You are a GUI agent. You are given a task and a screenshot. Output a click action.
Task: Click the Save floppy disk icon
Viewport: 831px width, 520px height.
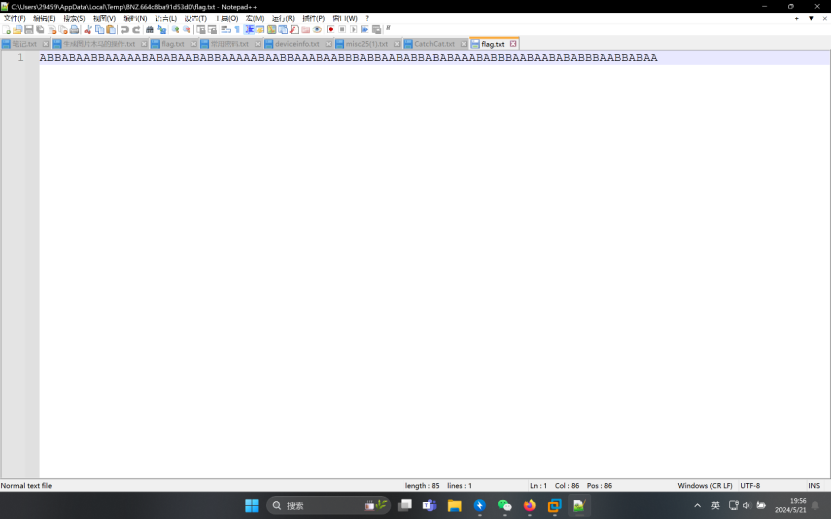pyautogui.click(x=29, y=30)
